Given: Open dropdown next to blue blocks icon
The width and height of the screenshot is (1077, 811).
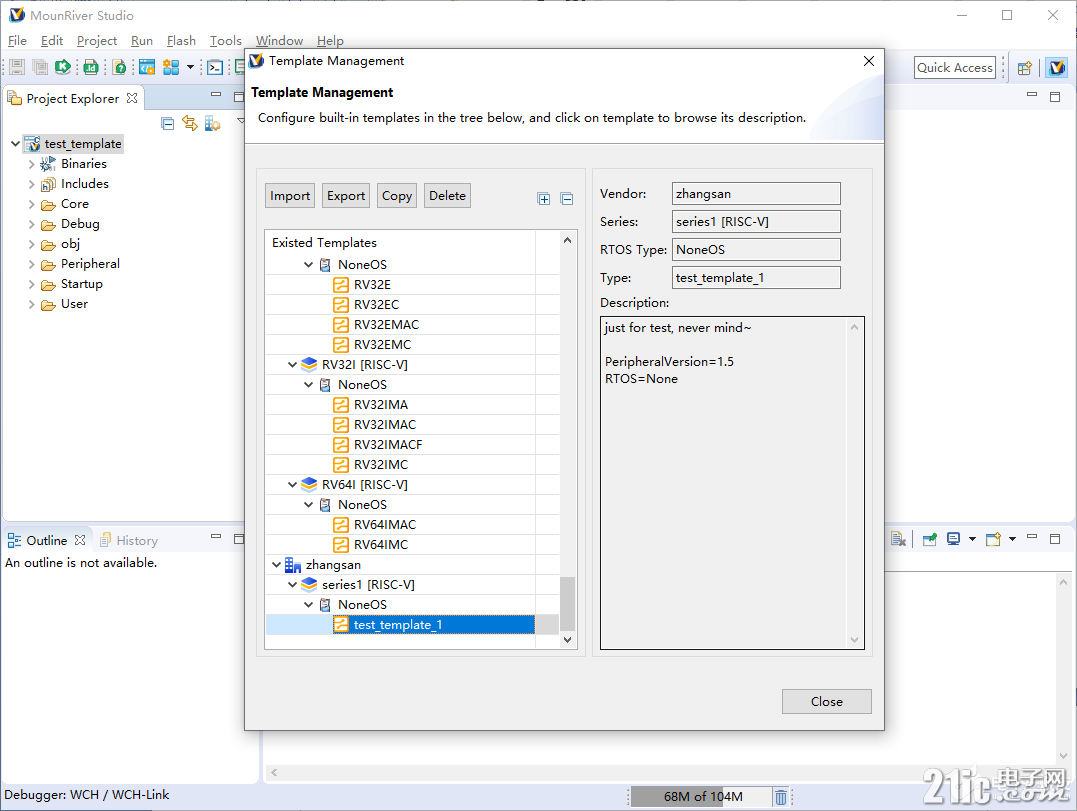Looking at the screenshot, I should [190, 67].
